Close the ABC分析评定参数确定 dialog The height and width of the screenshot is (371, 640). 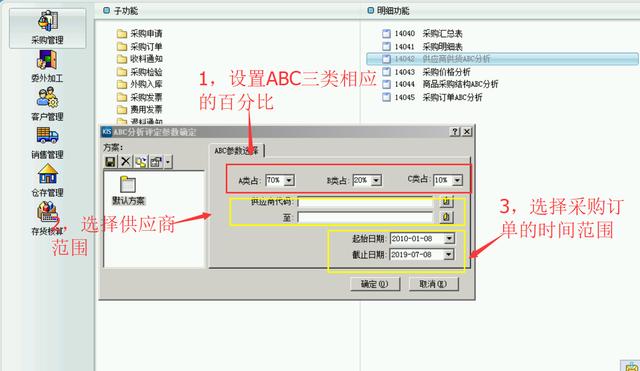(467, 131)
